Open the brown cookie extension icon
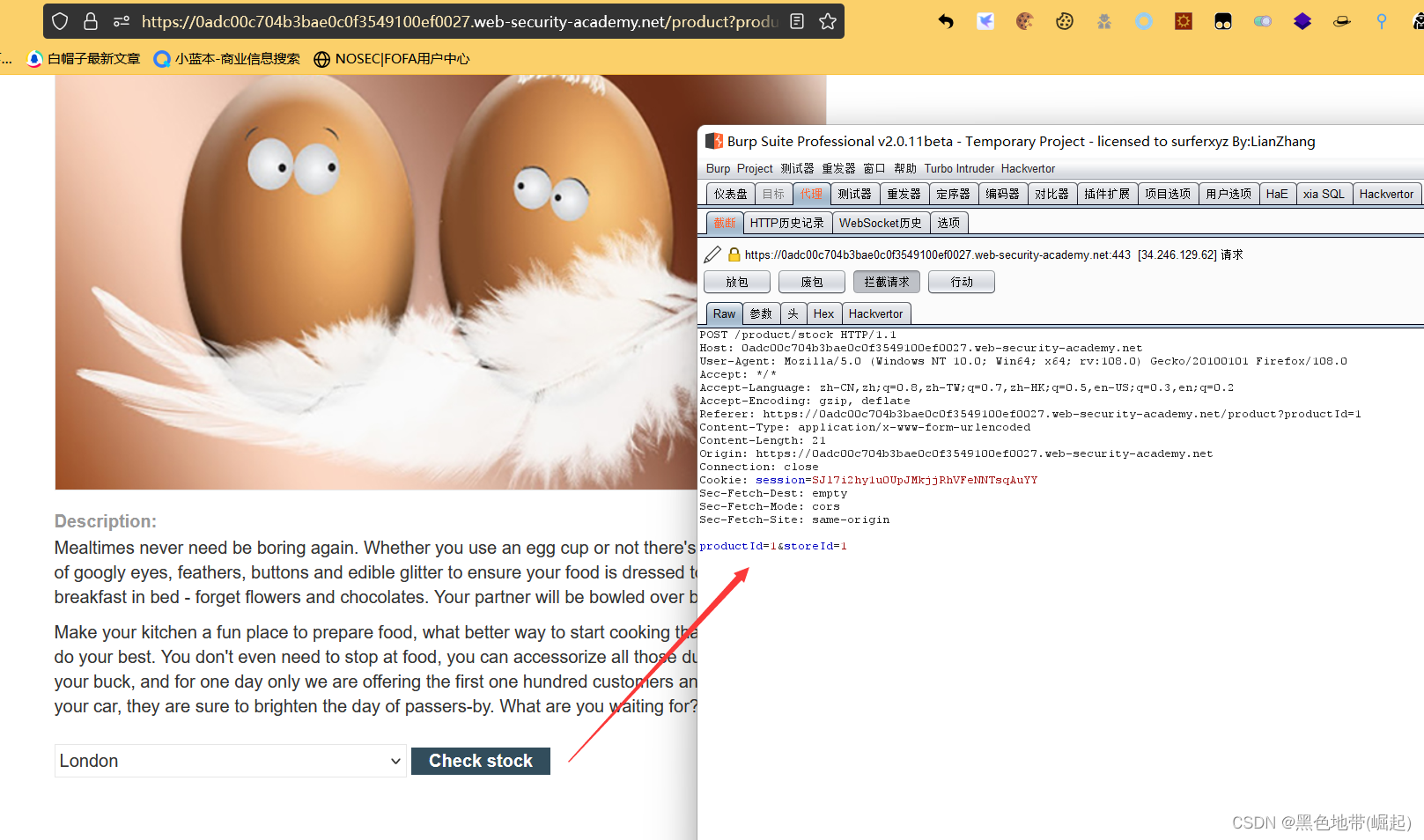The height and width of the screenshot is (840, 1424). click(x=1025, y=21)
